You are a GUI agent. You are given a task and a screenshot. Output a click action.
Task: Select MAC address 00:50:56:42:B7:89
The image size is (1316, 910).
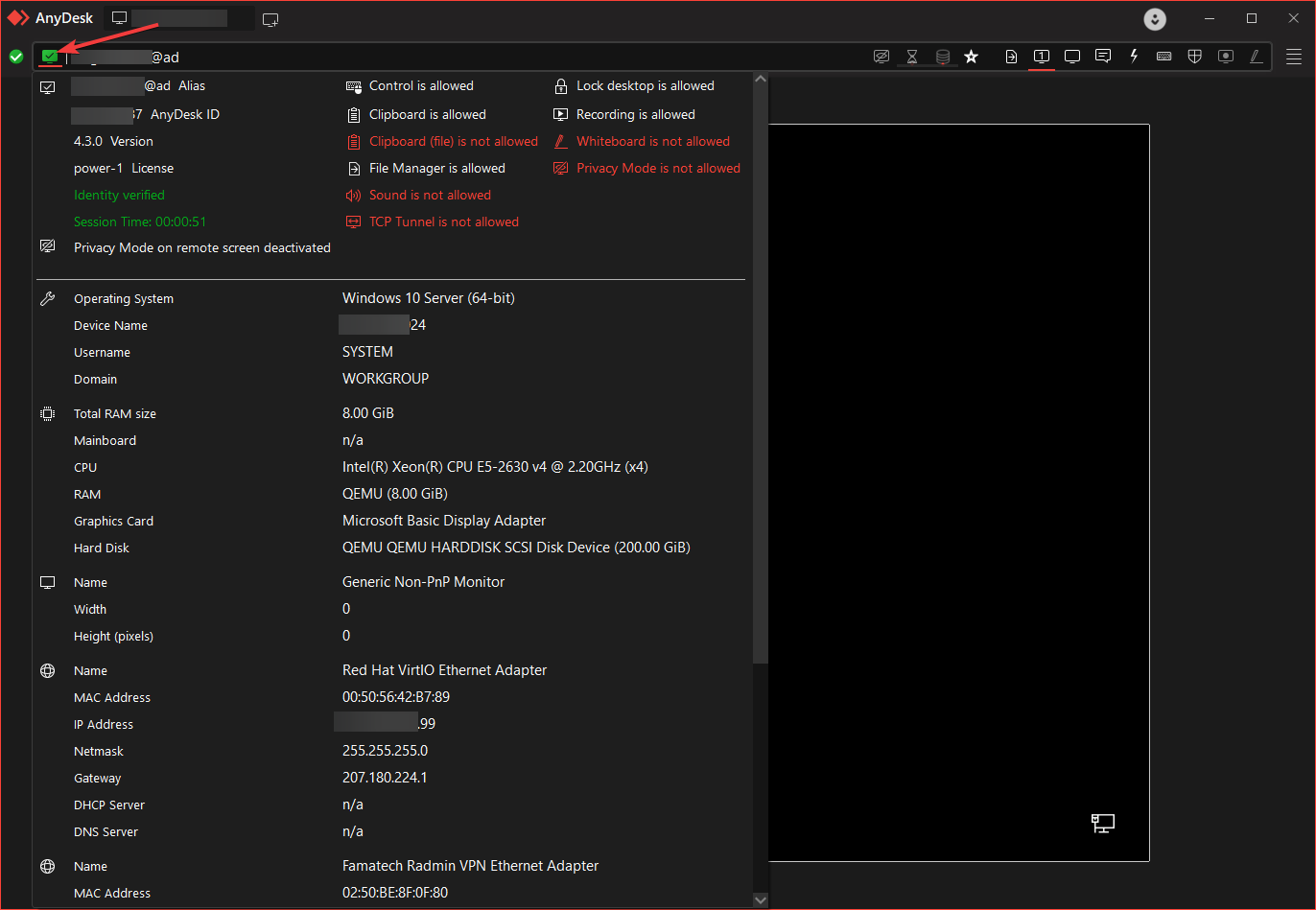pos(396,697)
